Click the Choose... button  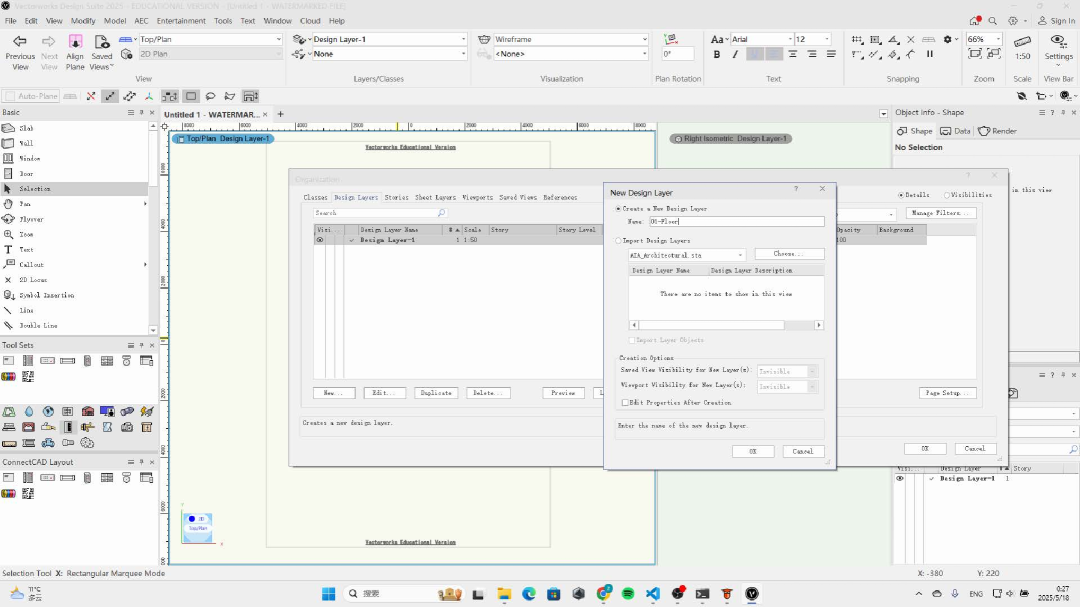click(x=789, y=254)
